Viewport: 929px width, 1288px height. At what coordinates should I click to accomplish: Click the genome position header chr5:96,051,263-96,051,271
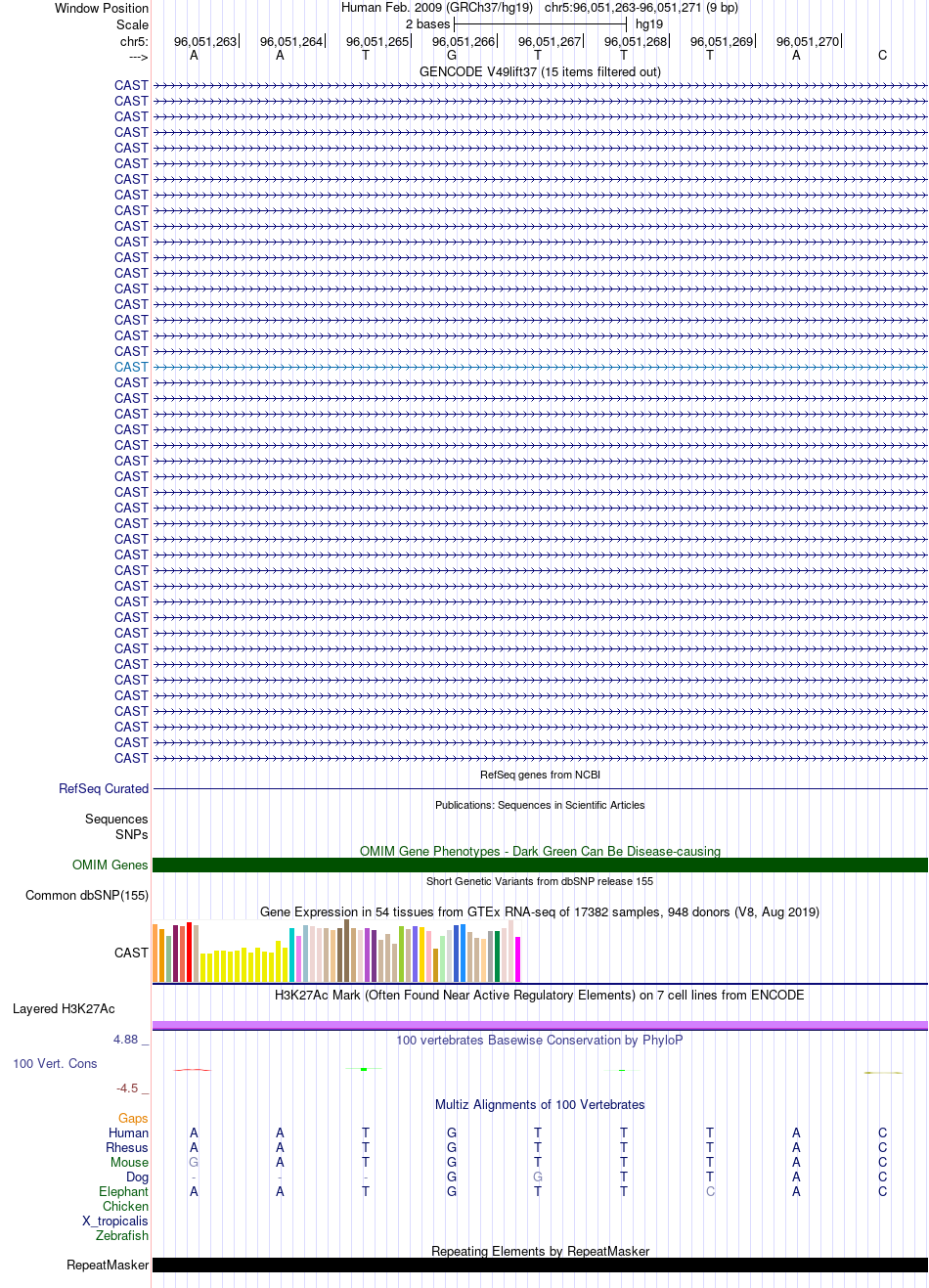[641, 7]
